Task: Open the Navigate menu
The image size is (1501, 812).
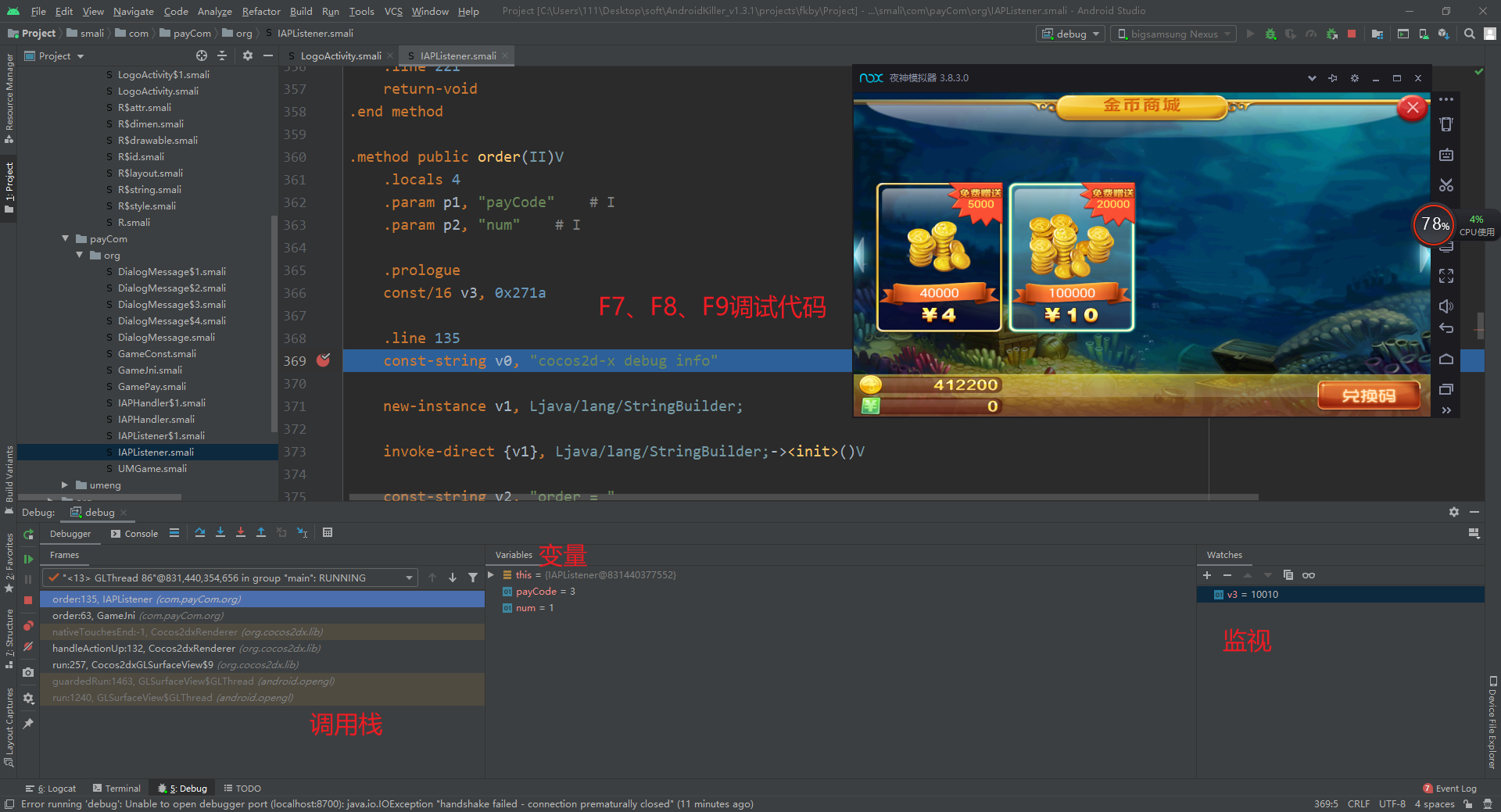Action: click(x=134, y=11)
